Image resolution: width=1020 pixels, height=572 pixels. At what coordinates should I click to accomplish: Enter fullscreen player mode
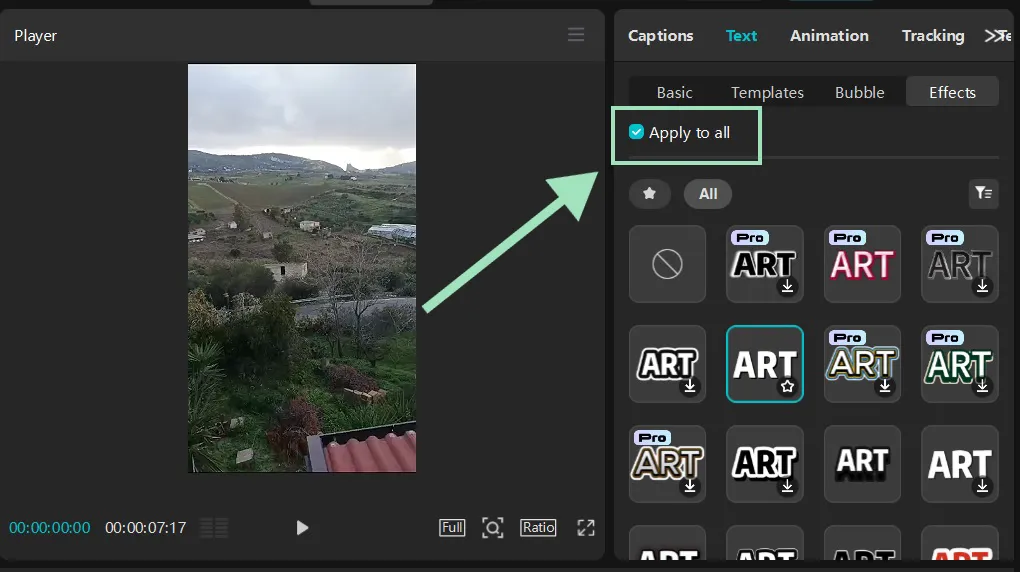coord(586,528)
